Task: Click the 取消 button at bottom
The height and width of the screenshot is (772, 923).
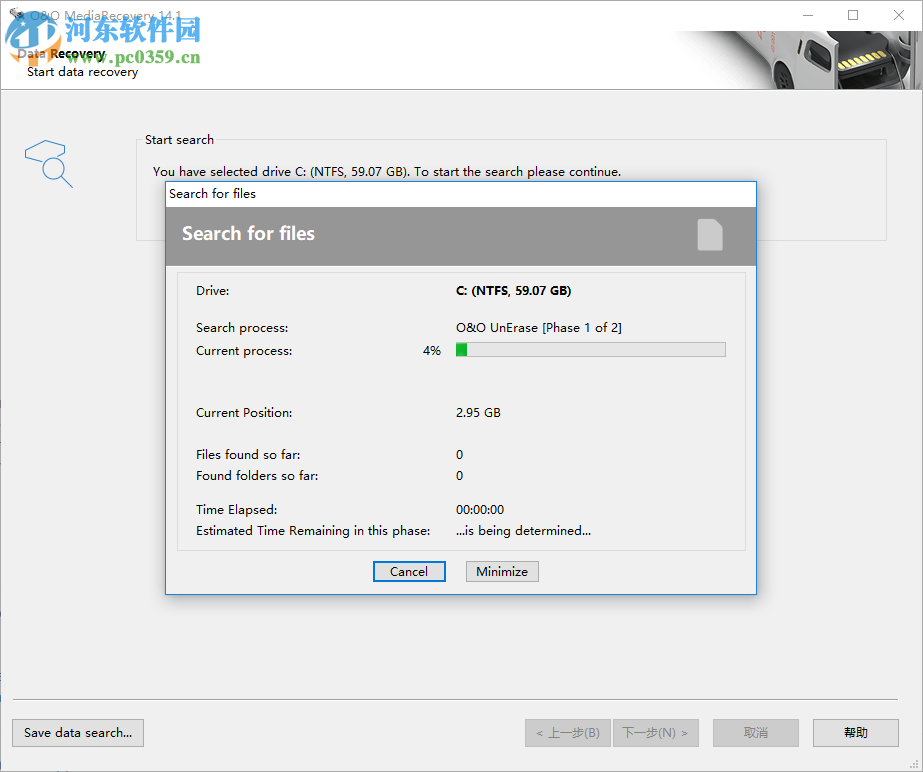Action: (756, 733)
